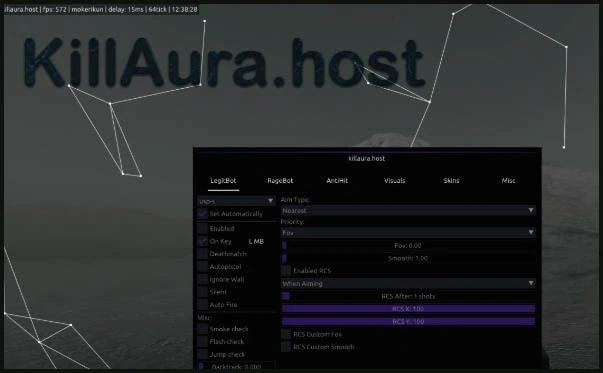Turn on the Auto Fire checkbox

pos(202,305)
